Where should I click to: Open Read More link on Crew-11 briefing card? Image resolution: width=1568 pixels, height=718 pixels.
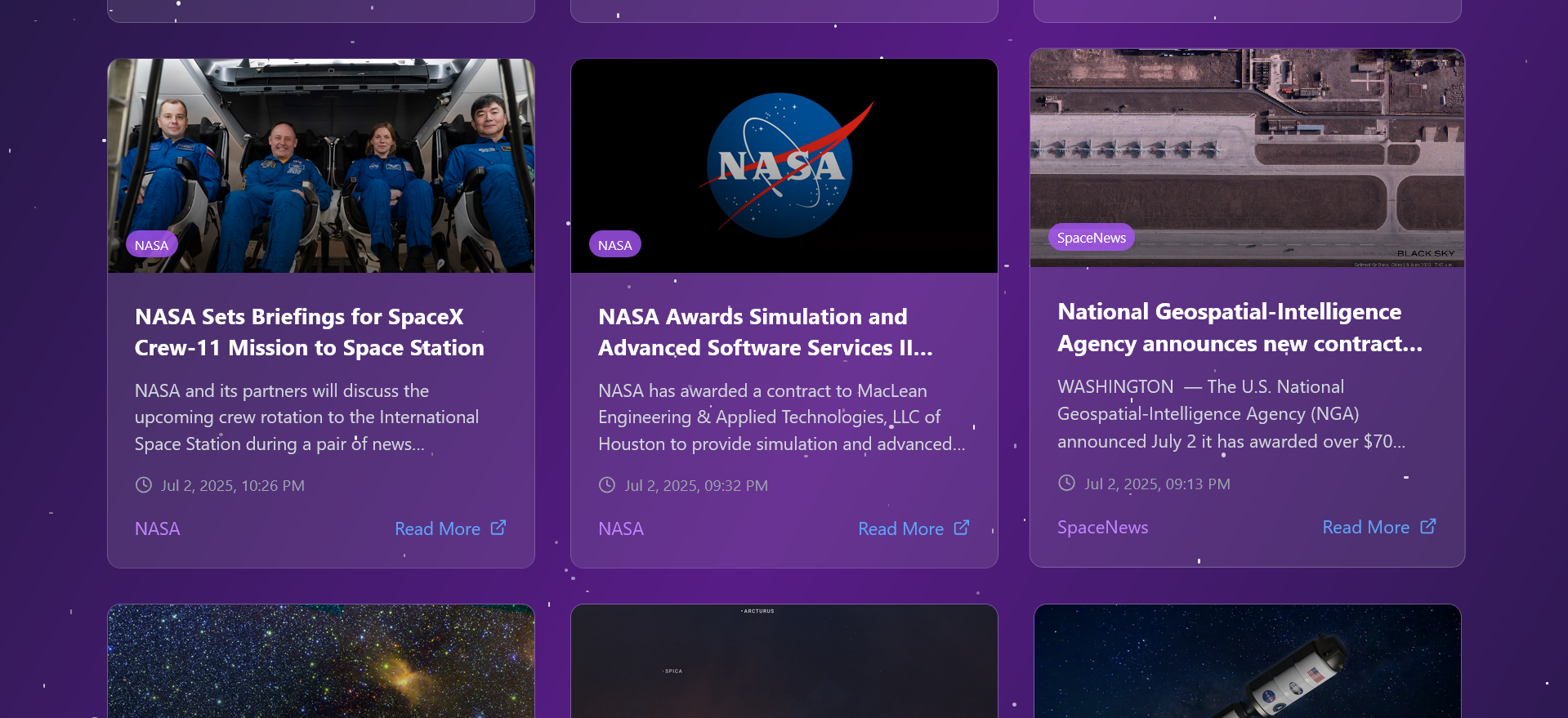pos(450,528)
